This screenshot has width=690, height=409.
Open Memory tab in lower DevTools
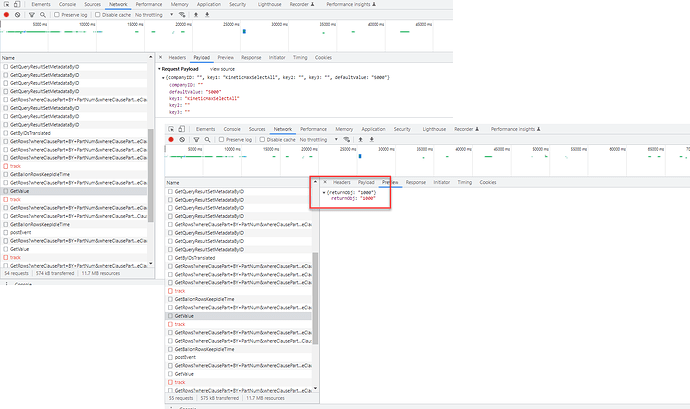[x=344, y=129]
